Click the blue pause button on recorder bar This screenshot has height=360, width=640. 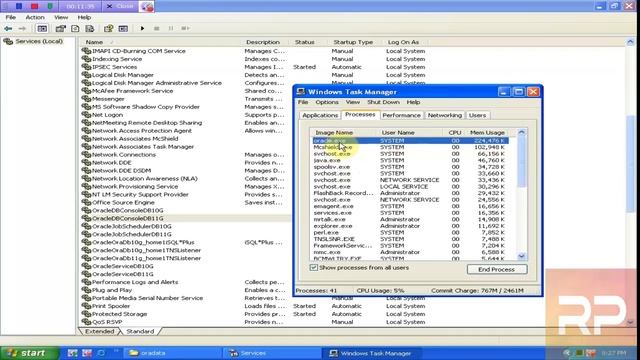[x=19, y=6]
